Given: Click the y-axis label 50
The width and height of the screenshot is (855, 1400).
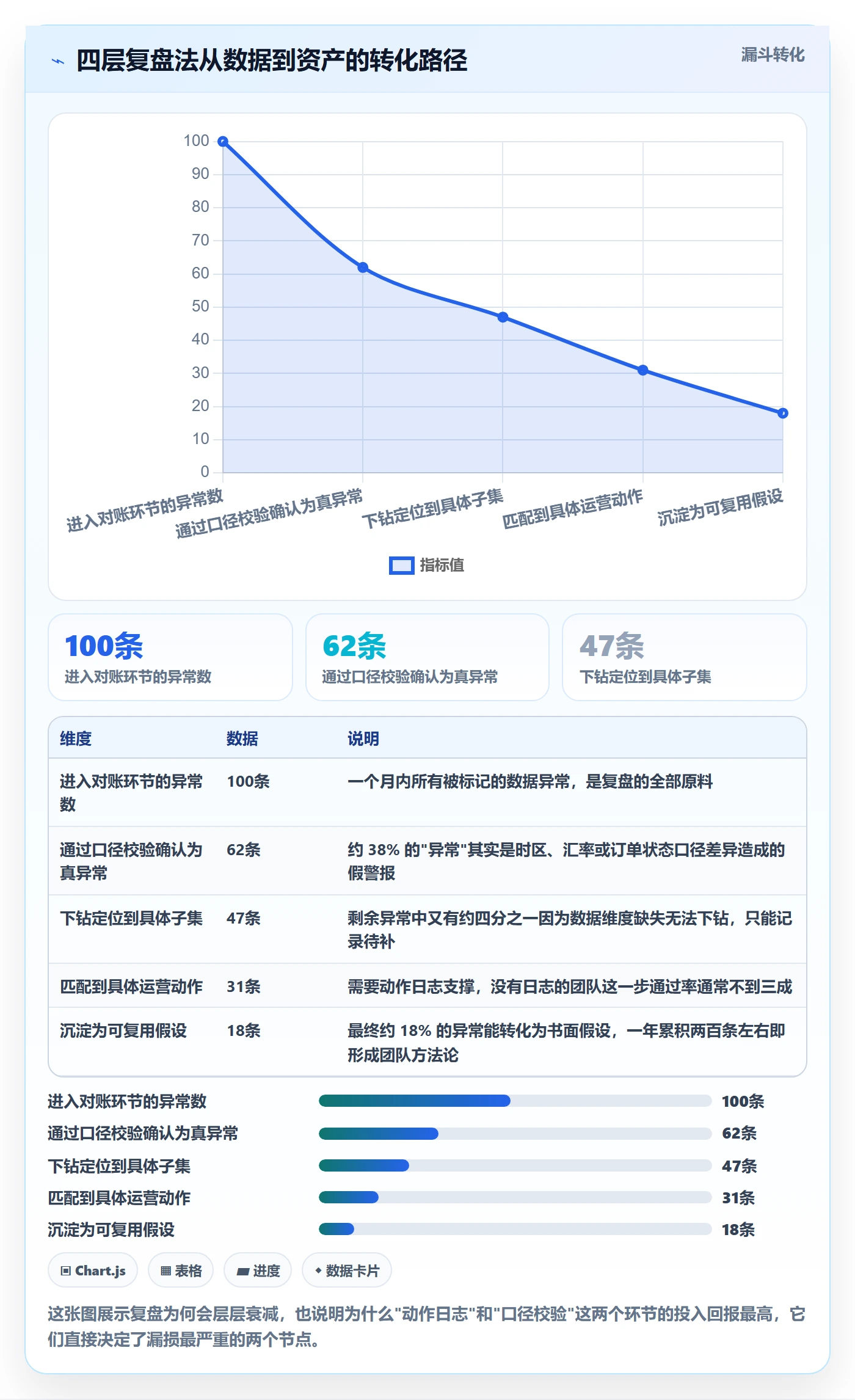Looking at the screenshot, I should (200, 307).
